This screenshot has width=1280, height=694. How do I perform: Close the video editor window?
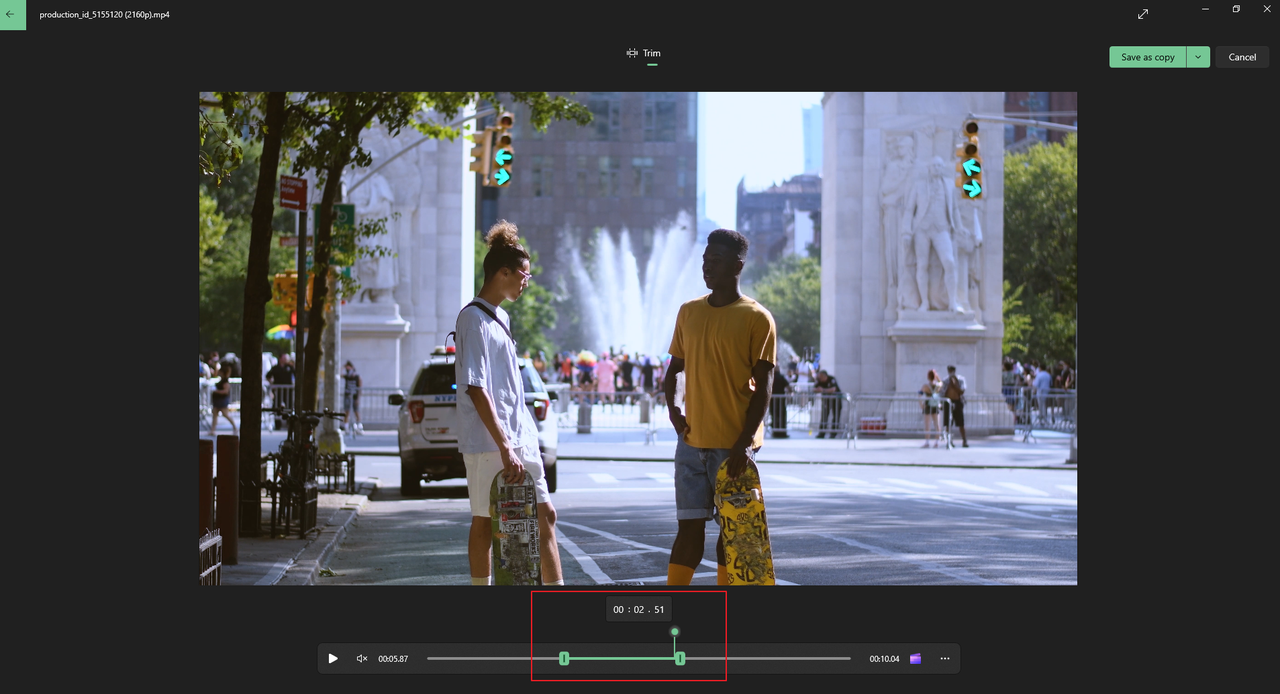pyautogui.click(x=1267, y=9)
